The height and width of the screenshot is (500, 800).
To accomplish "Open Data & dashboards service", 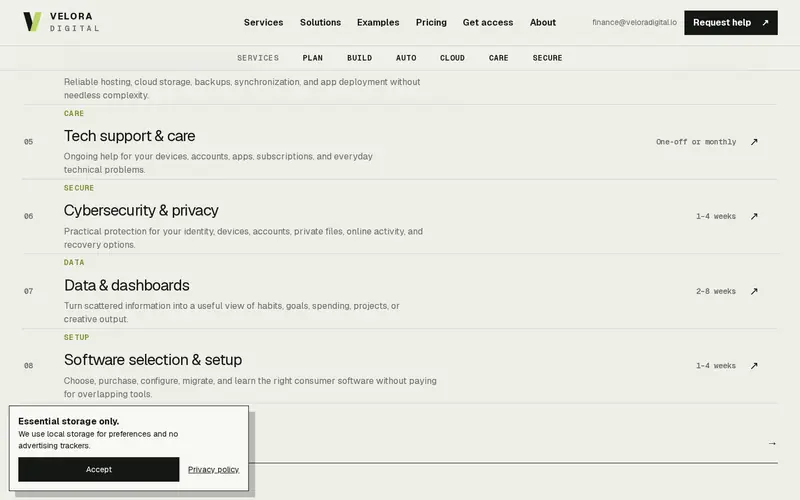I will [x=127, y=285].
